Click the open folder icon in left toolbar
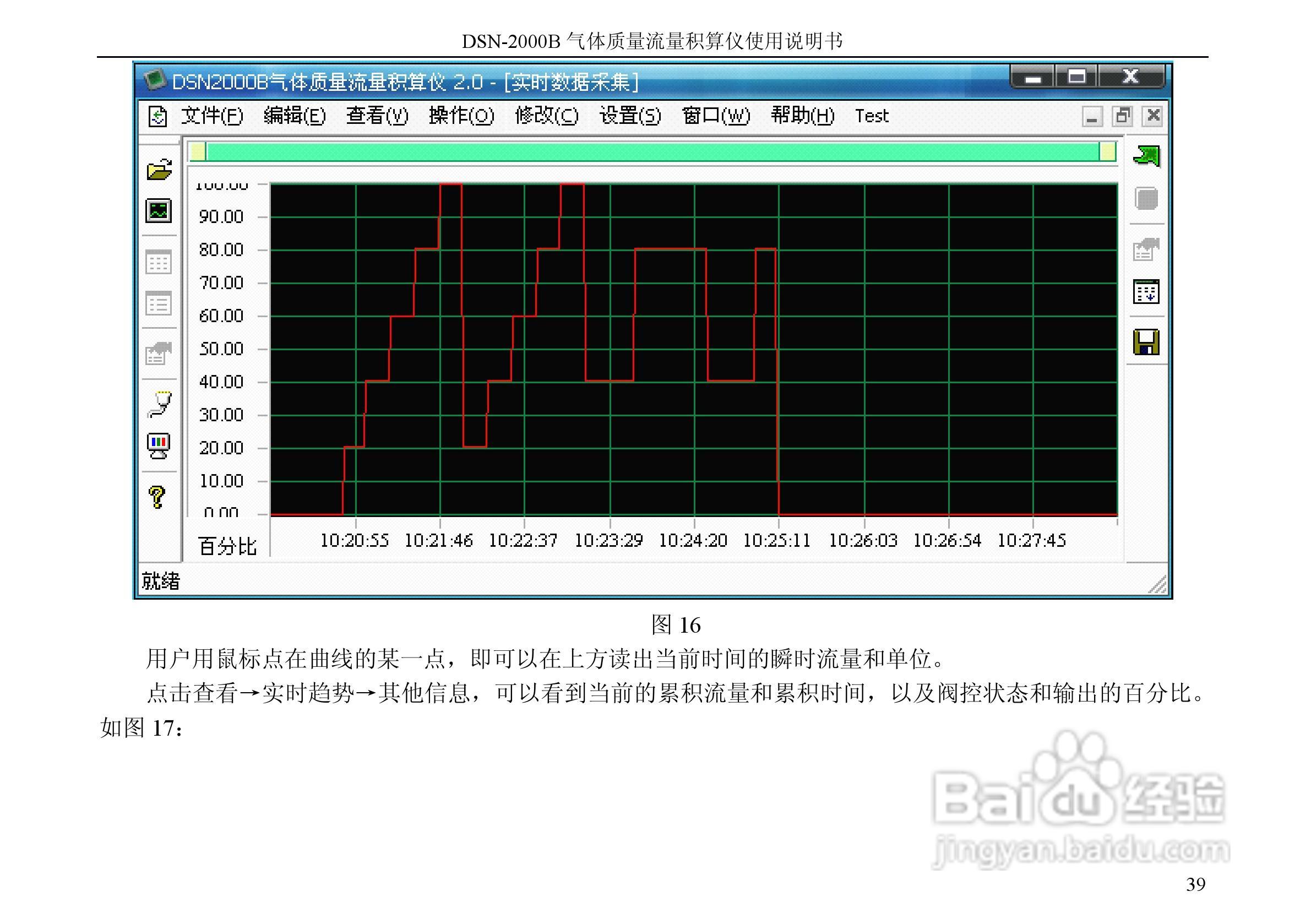1311x924 pixels. 159,170
